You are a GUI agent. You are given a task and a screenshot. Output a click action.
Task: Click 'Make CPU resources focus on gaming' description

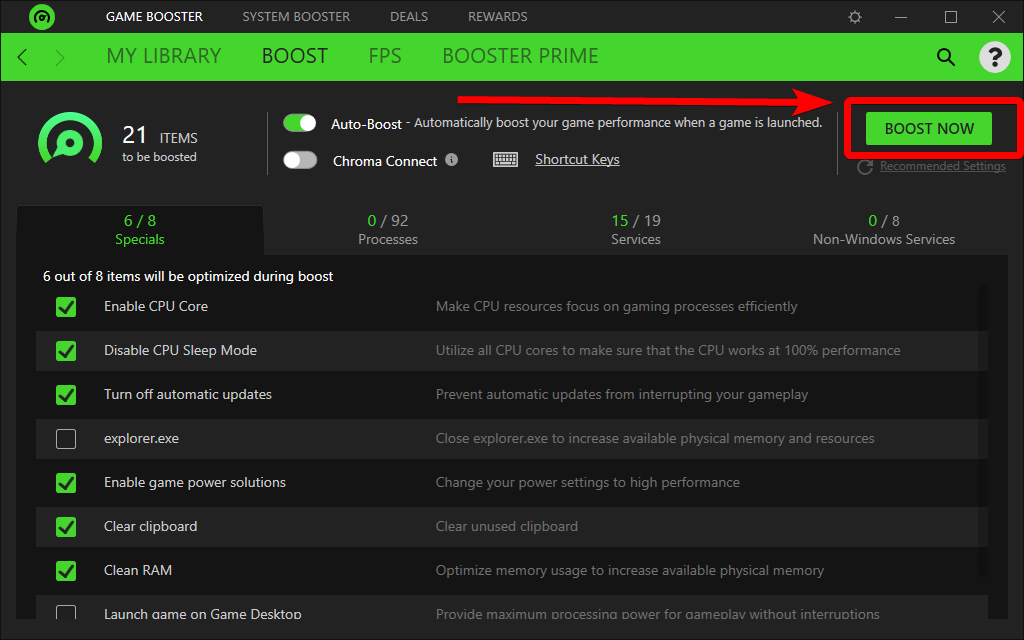[x=616, y=306]
